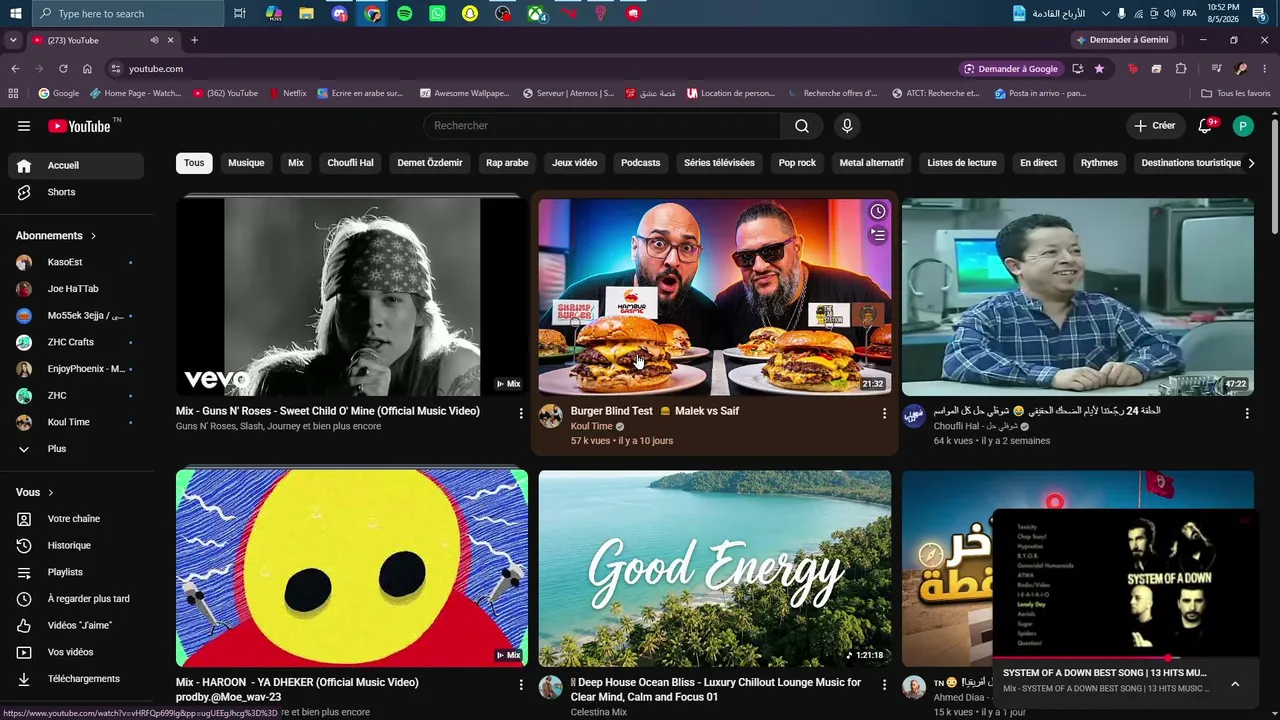Open more options for the Choufli Hal video
Viewport: 1280px width, 720px height.
coord(1247,413)
